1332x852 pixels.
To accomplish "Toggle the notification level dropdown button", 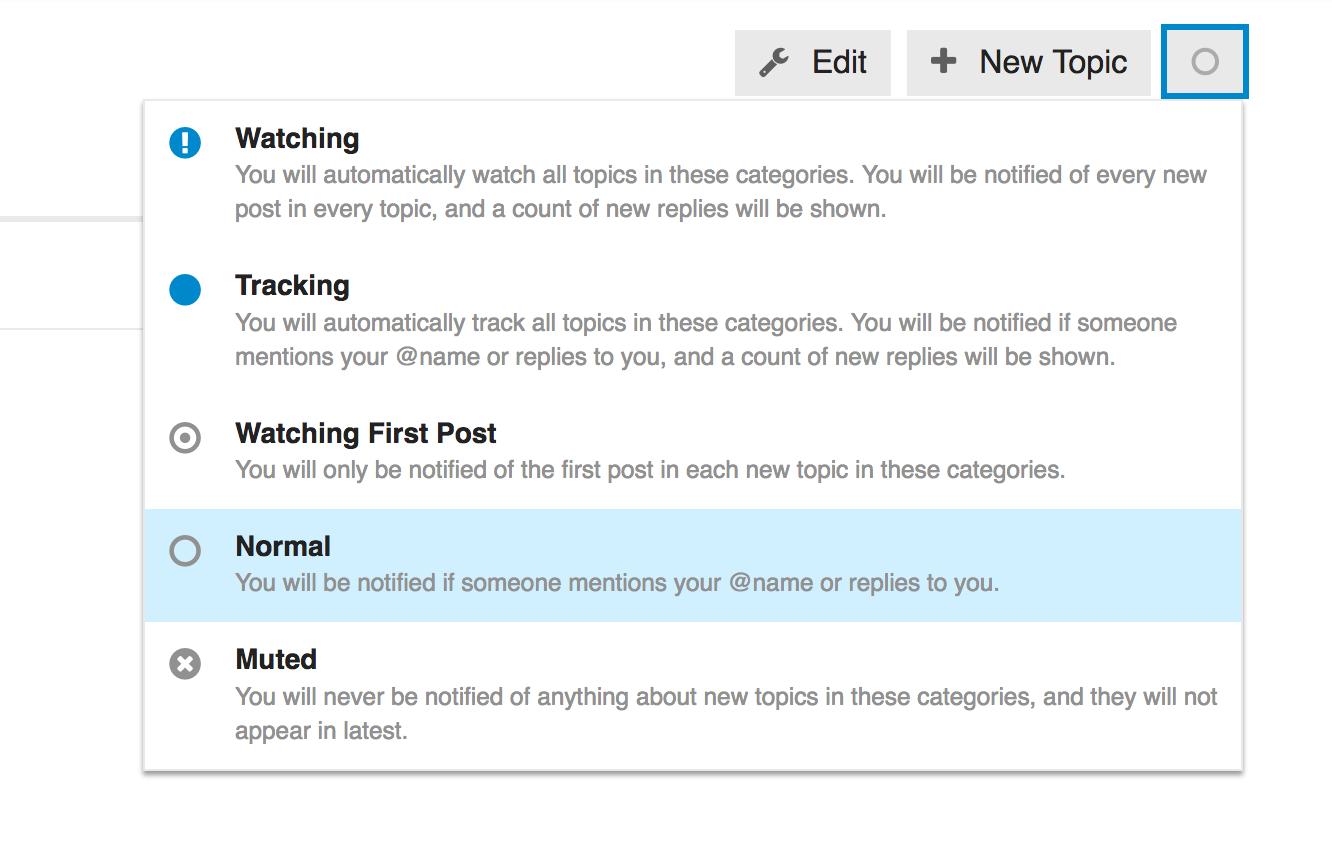I will coord(1204,62).
